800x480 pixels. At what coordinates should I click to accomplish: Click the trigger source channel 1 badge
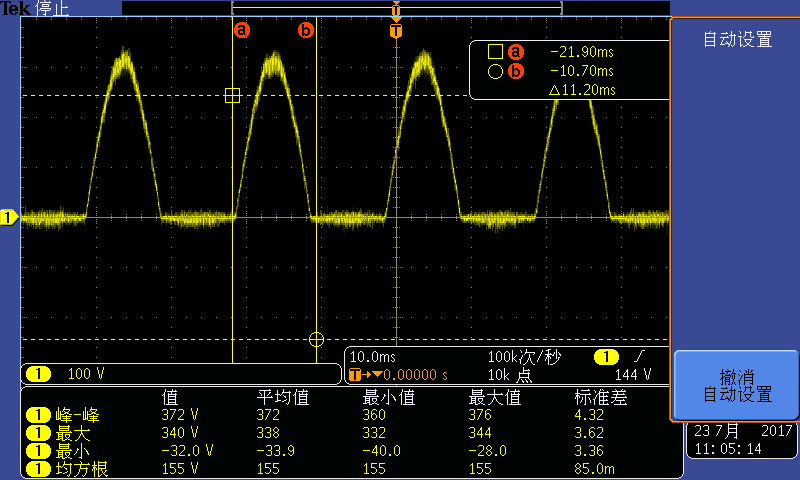pyautogui.click(x=606, y=357)
